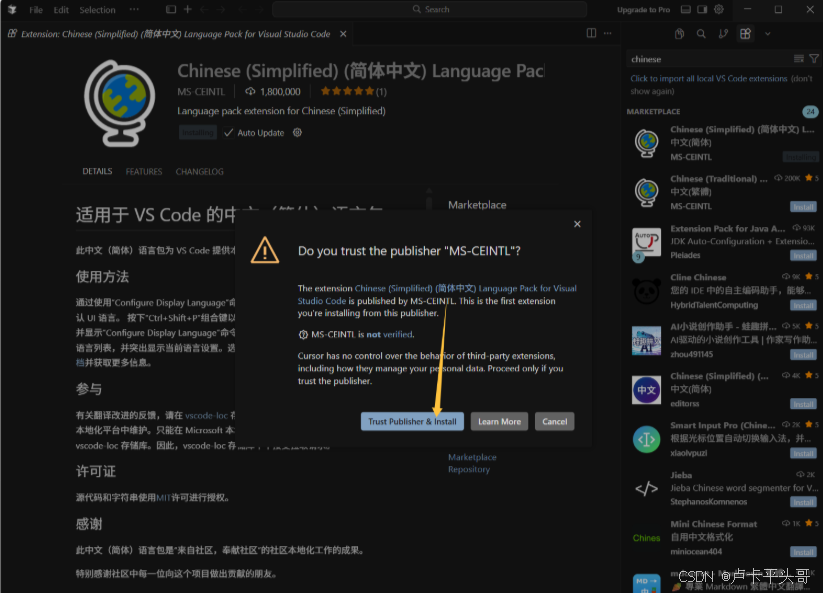Screen dimensions: 823x593
Task: Click Trust Publisher & Install button
Action: pos(412,421)
